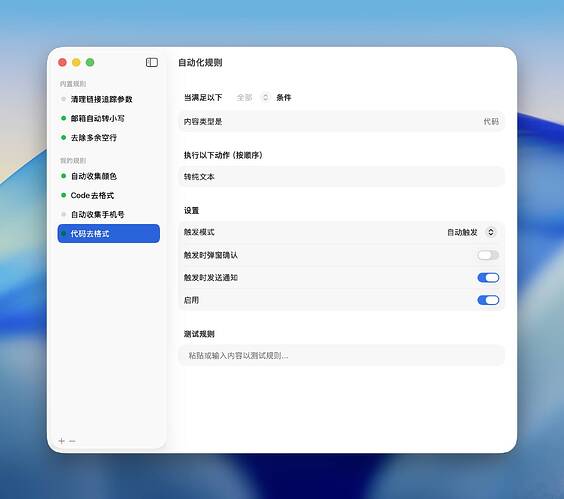Viewport: 564px width, 499px height.
Task: Select the 代码去格式 rule
Action: click(109, 233)
